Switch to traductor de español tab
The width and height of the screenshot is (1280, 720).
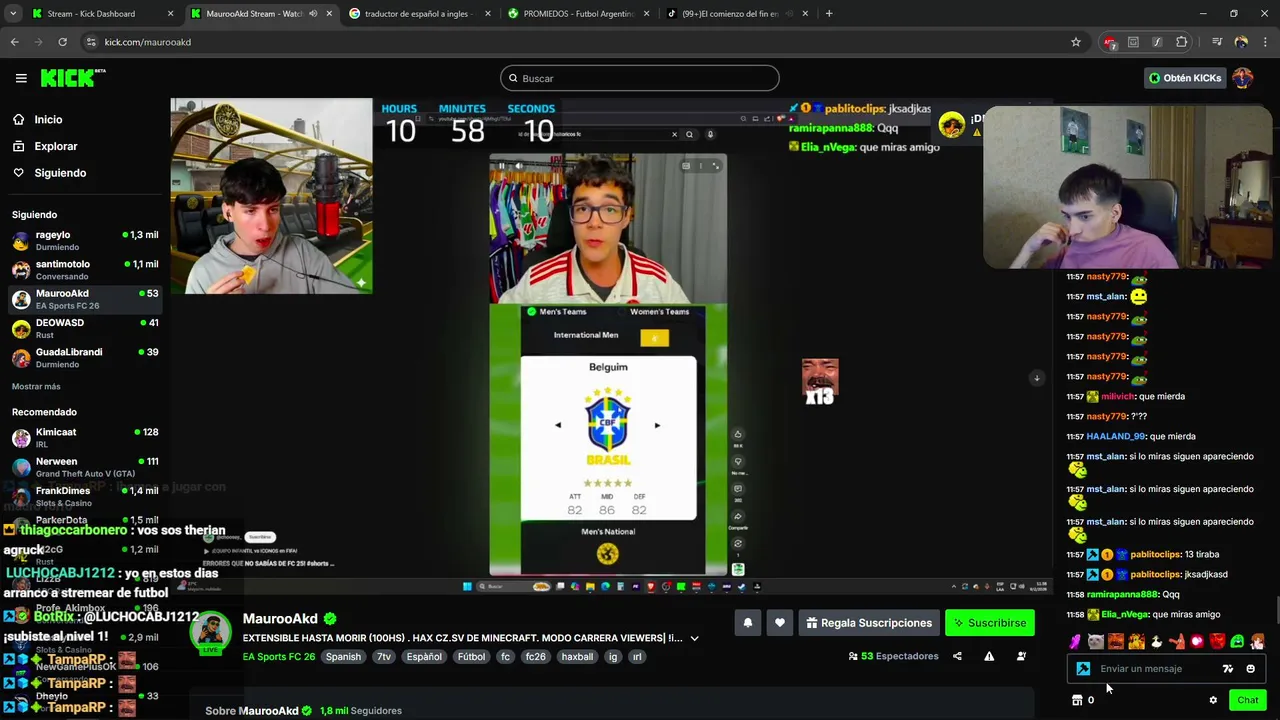click(x=420, y=14)
